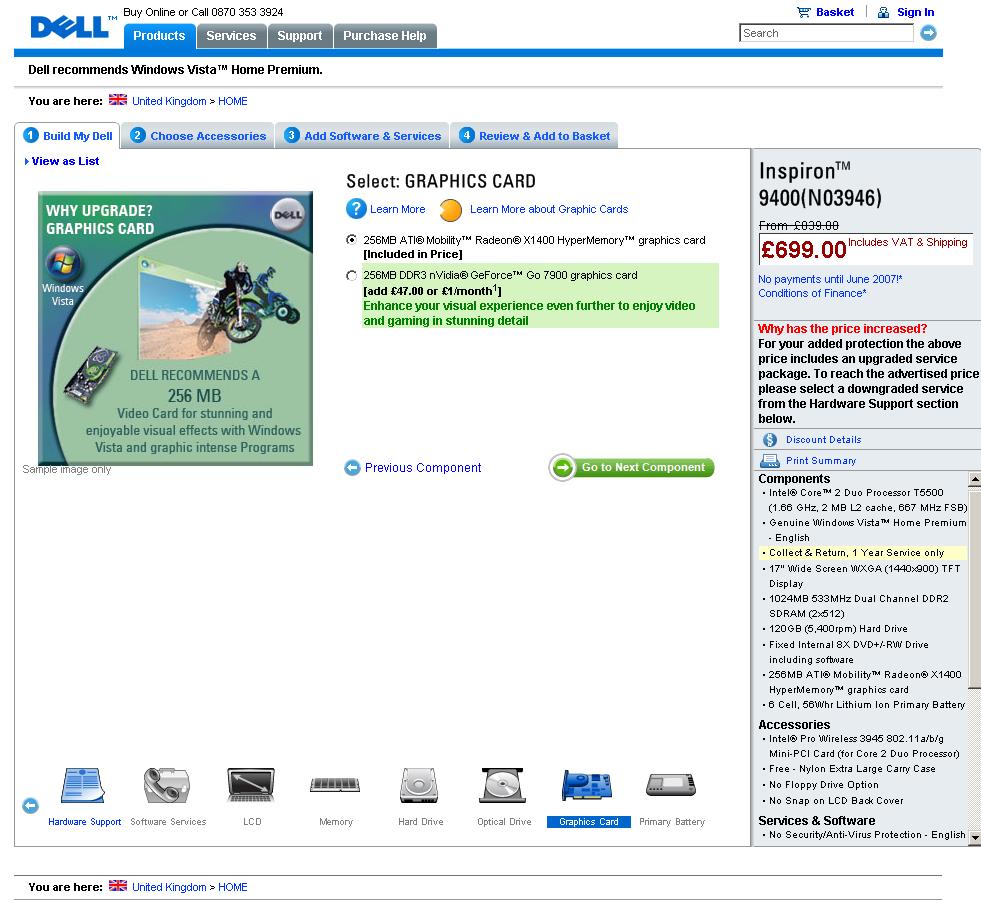The image size is (981, 904).
Task: Click the summary panel scroll down arrow
Action: click(975, 836)
